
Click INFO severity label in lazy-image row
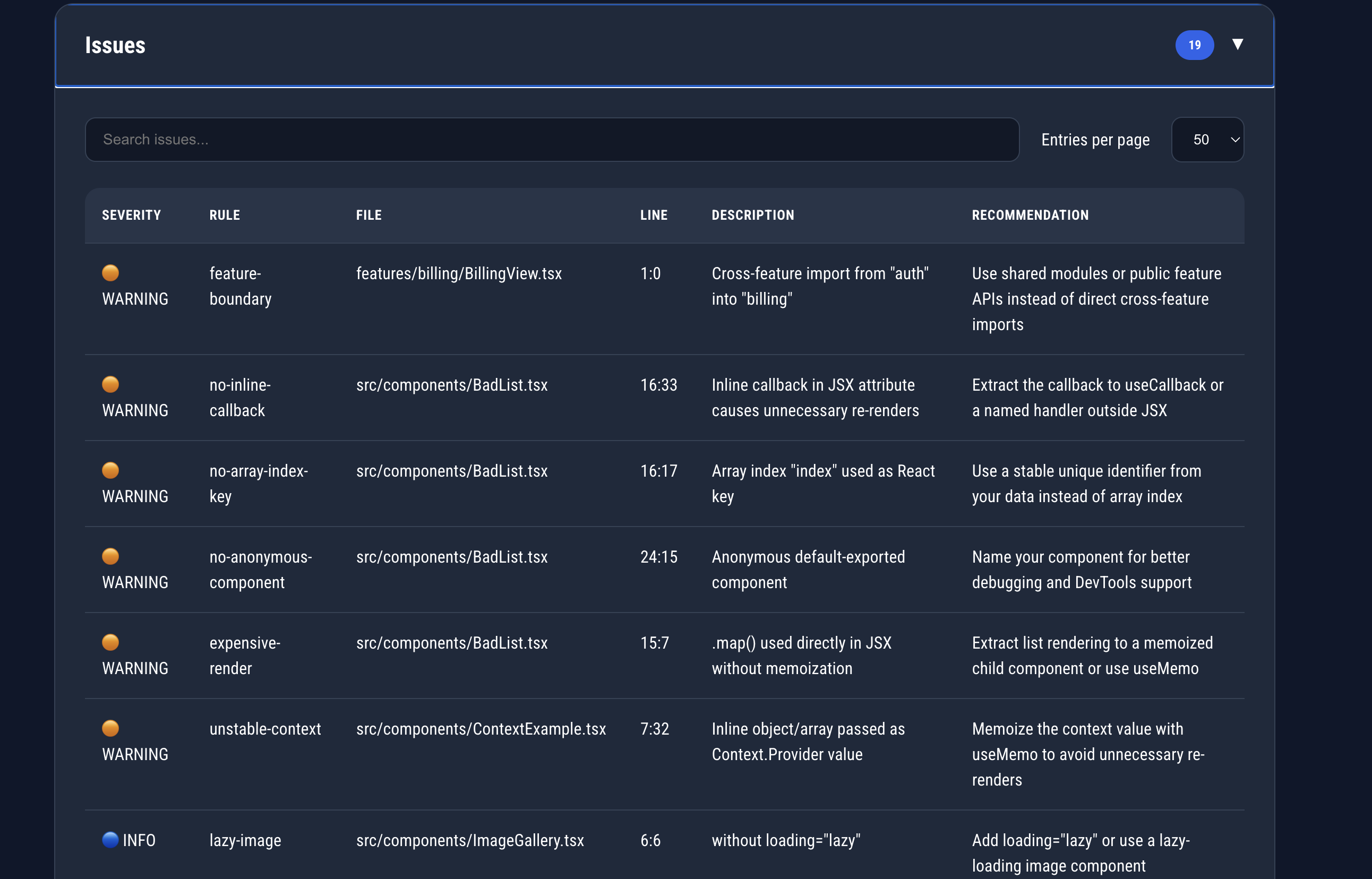click(139, 840)
